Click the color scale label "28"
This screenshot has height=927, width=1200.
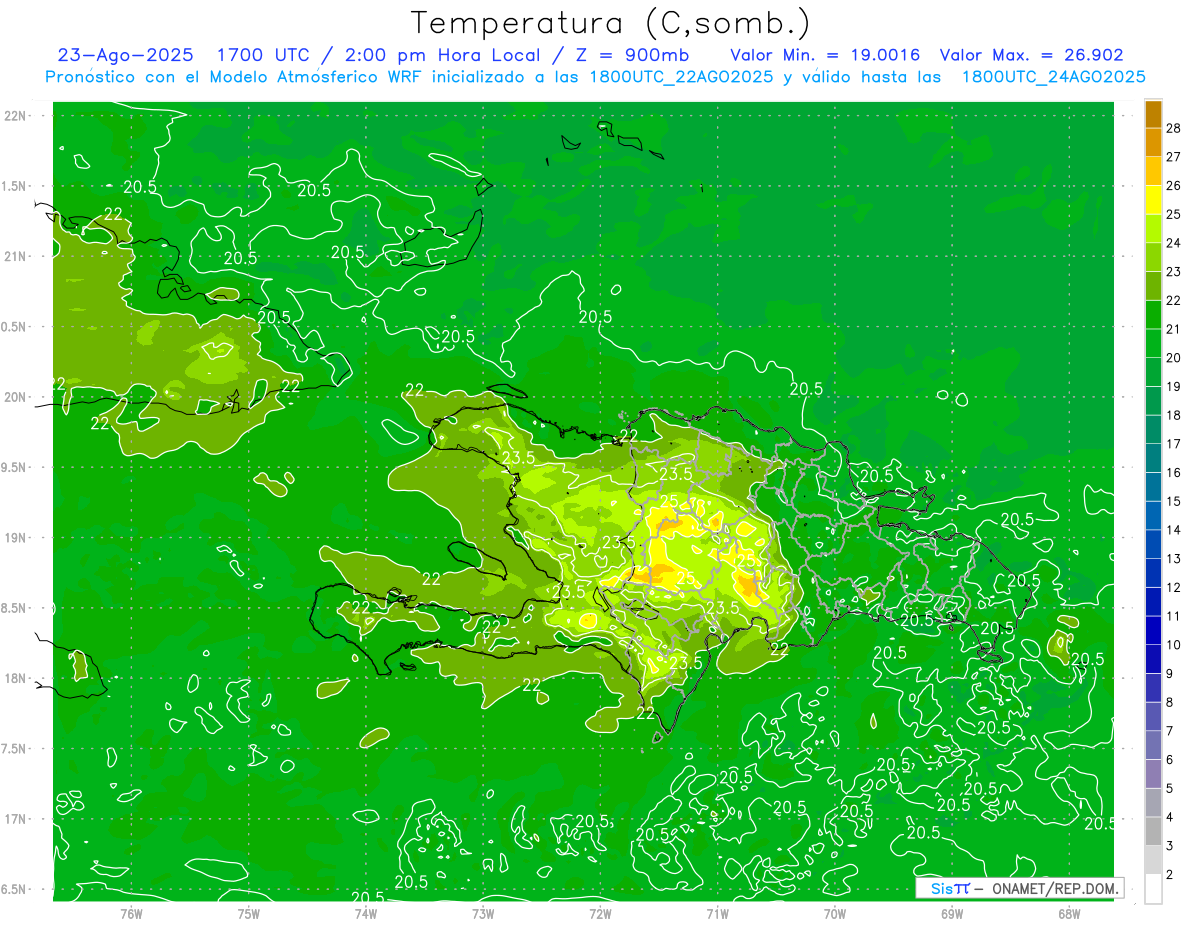(x=1174, y=128)
